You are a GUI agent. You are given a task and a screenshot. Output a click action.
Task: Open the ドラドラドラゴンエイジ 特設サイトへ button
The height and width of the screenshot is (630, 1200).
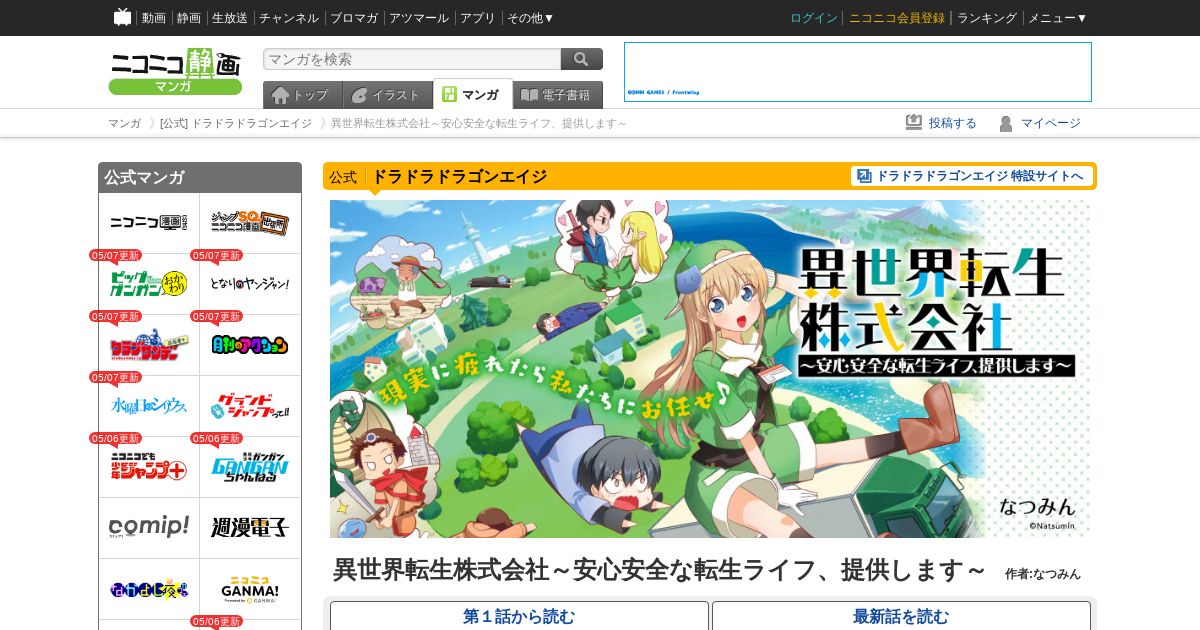point(972,176)
